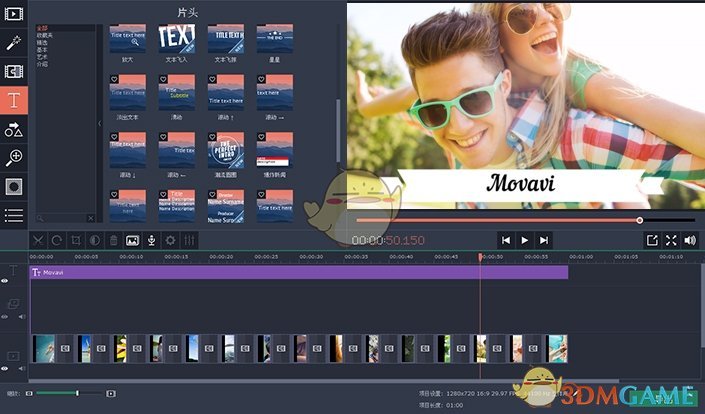Select the purple Movavi title clip

tap(299, 272)
